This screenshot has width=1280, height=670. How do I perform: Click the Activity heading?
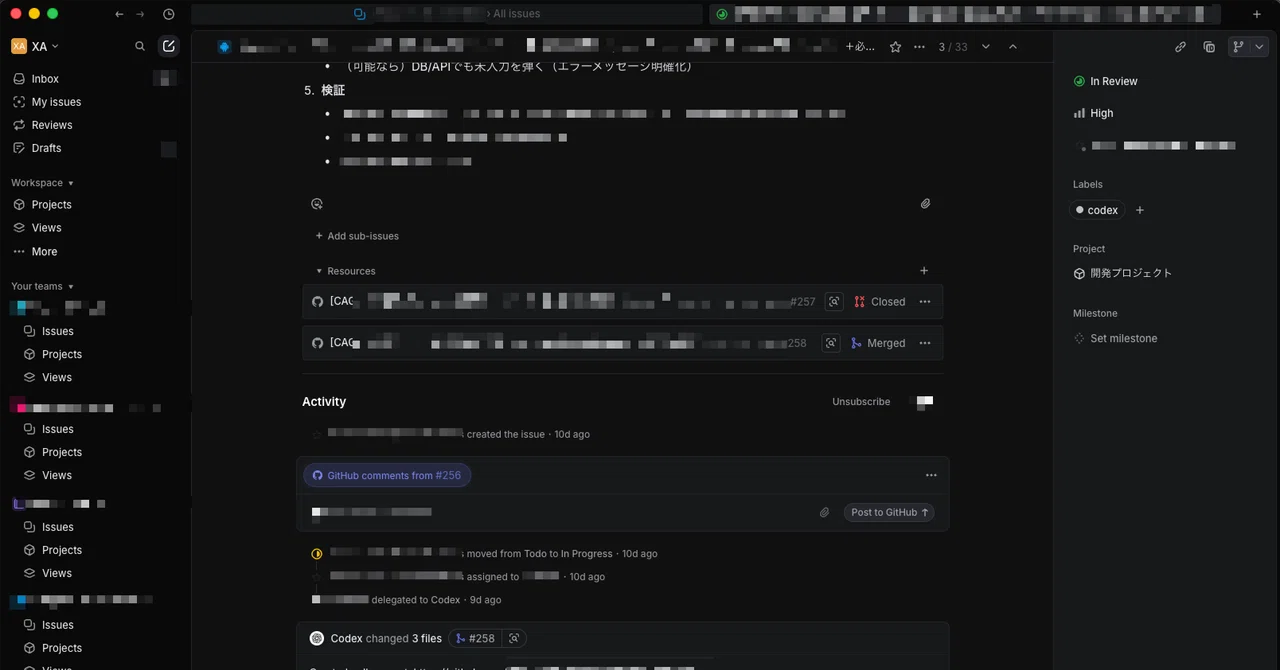click(x=324, y=402)
